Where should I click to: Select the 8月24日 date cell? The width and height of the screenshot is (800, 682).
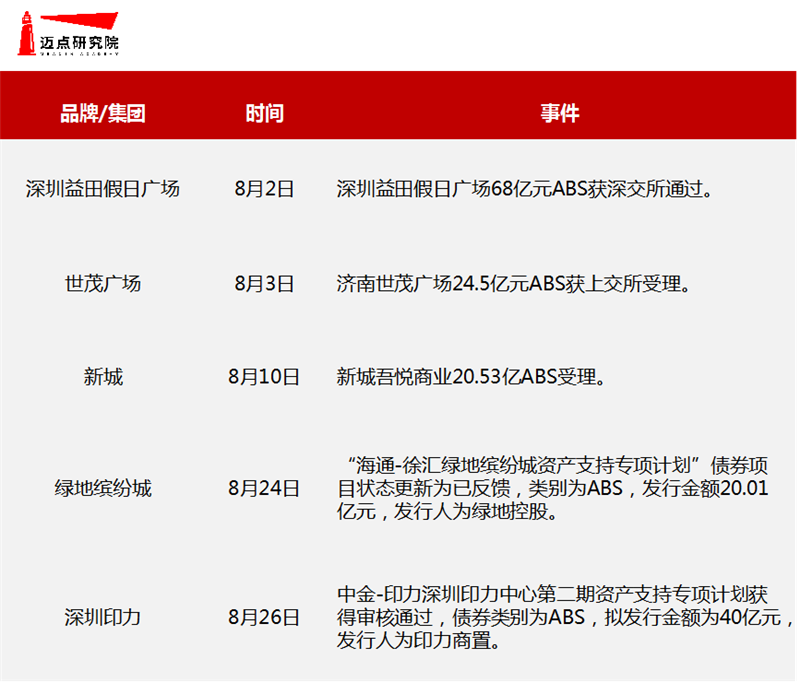[264, 489]
